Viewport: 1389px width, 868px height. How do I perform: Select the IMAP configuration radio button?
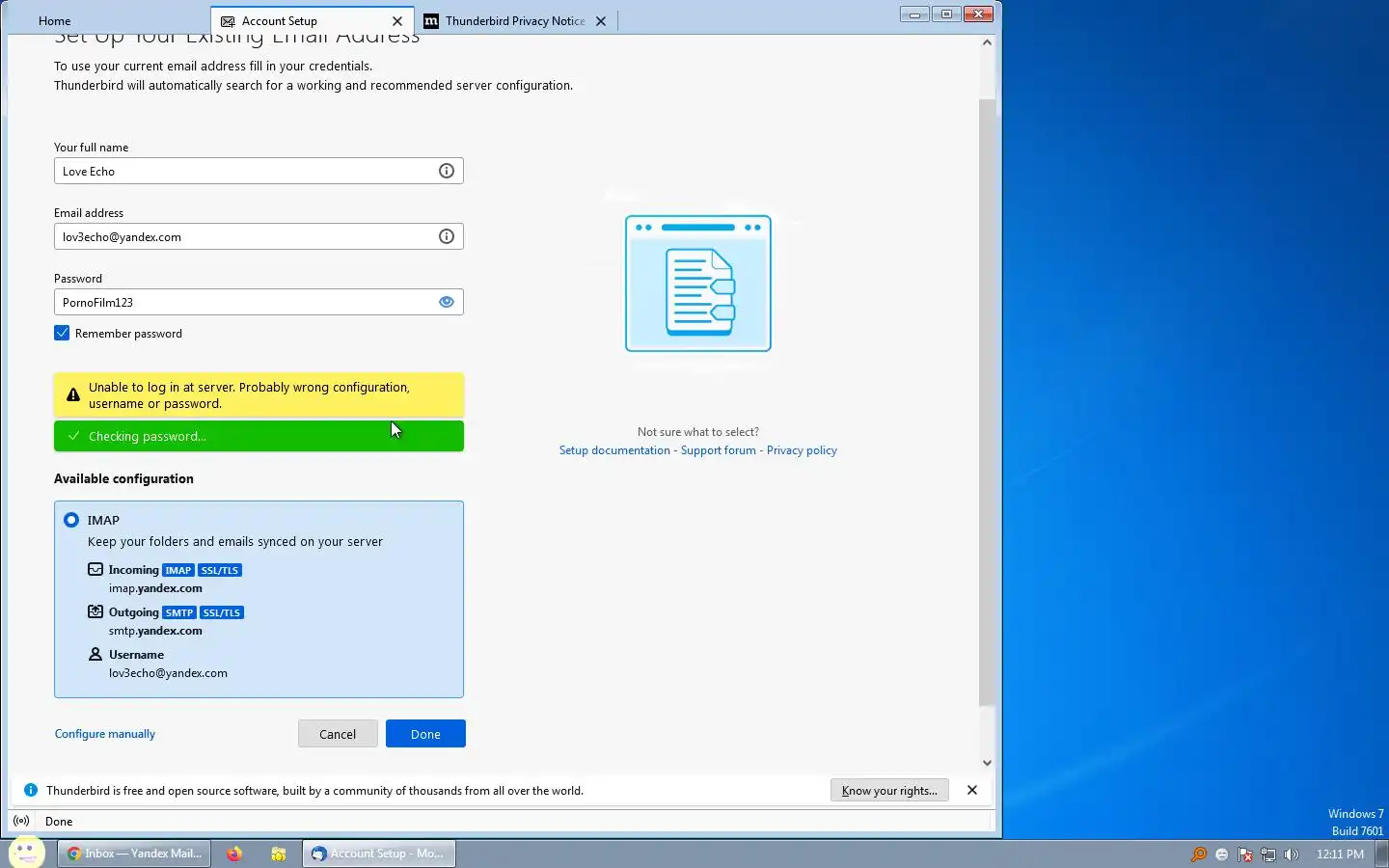[71, 520]
